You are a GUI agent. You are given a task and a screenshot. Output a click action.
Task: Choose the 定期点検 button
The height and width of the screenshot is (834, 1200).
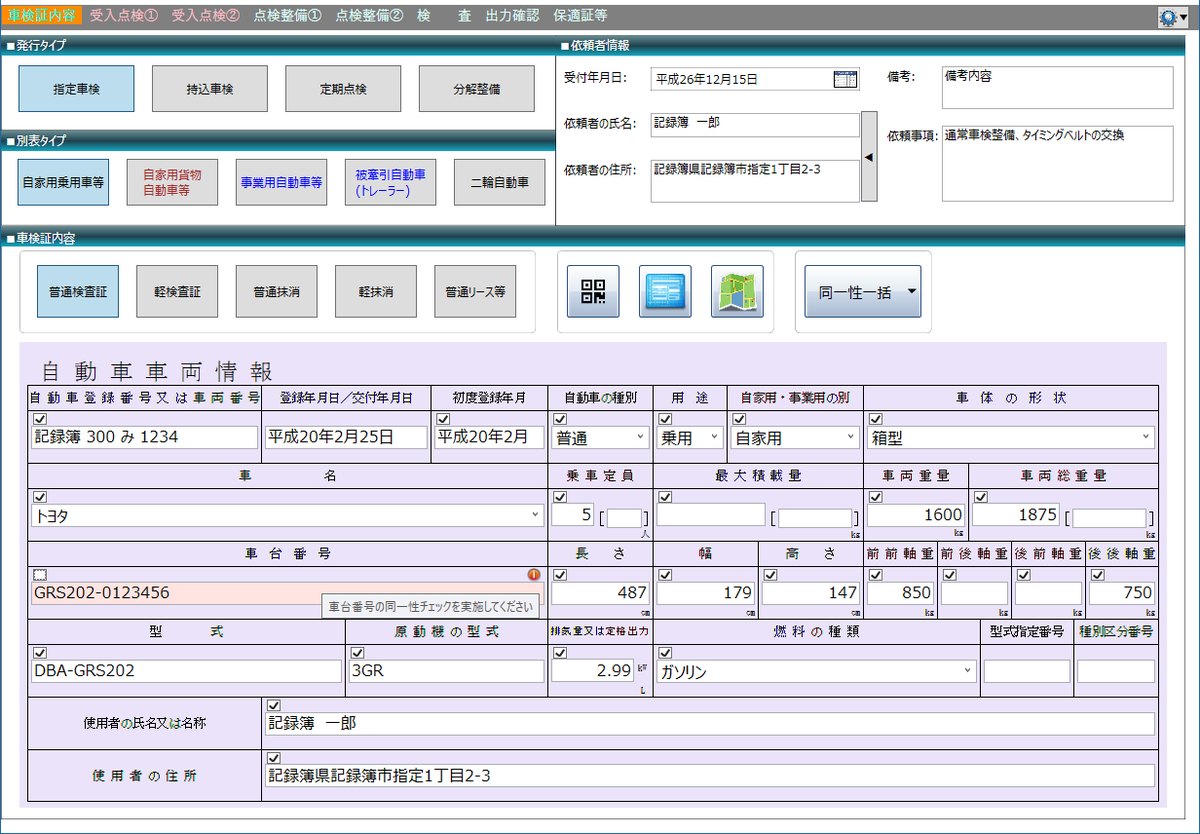[x=343, y=89]
